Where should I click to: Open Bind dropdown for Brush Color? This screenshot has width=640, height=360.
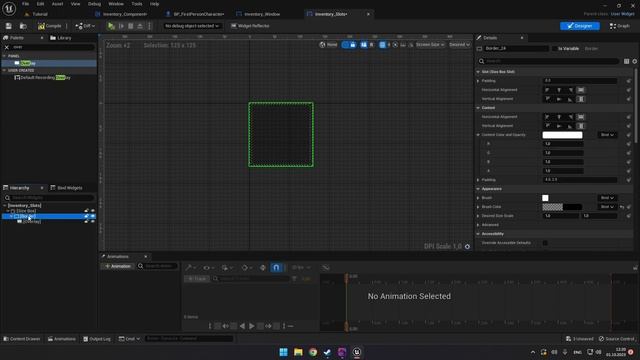coord(607,207)
